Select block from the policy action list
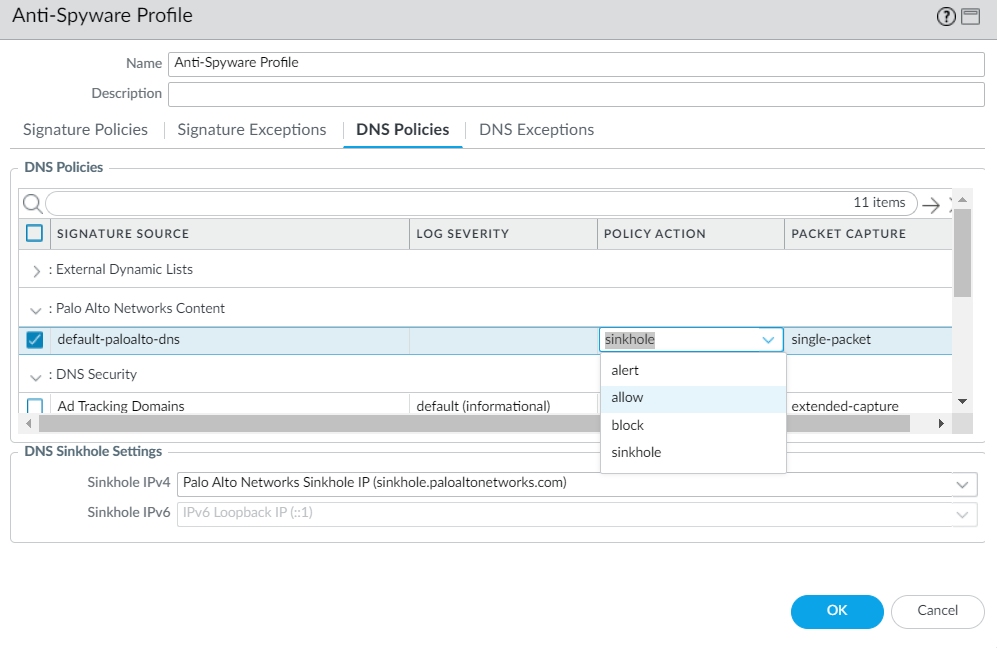 click(x=627, y=424)
